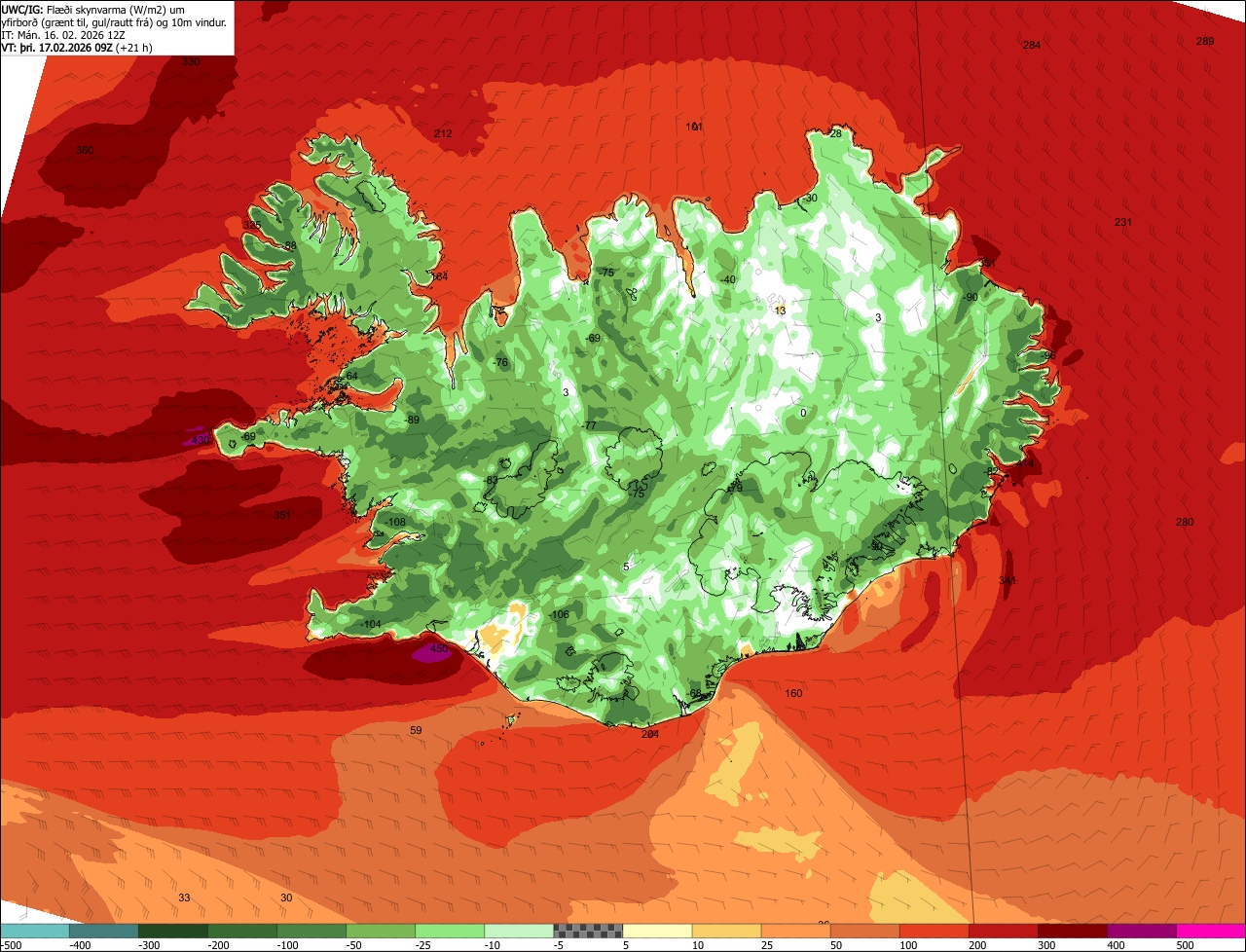Screen dimensions: 1246x952
Task: Click the -90 value on the map
Action: click(x=970, y=297)
